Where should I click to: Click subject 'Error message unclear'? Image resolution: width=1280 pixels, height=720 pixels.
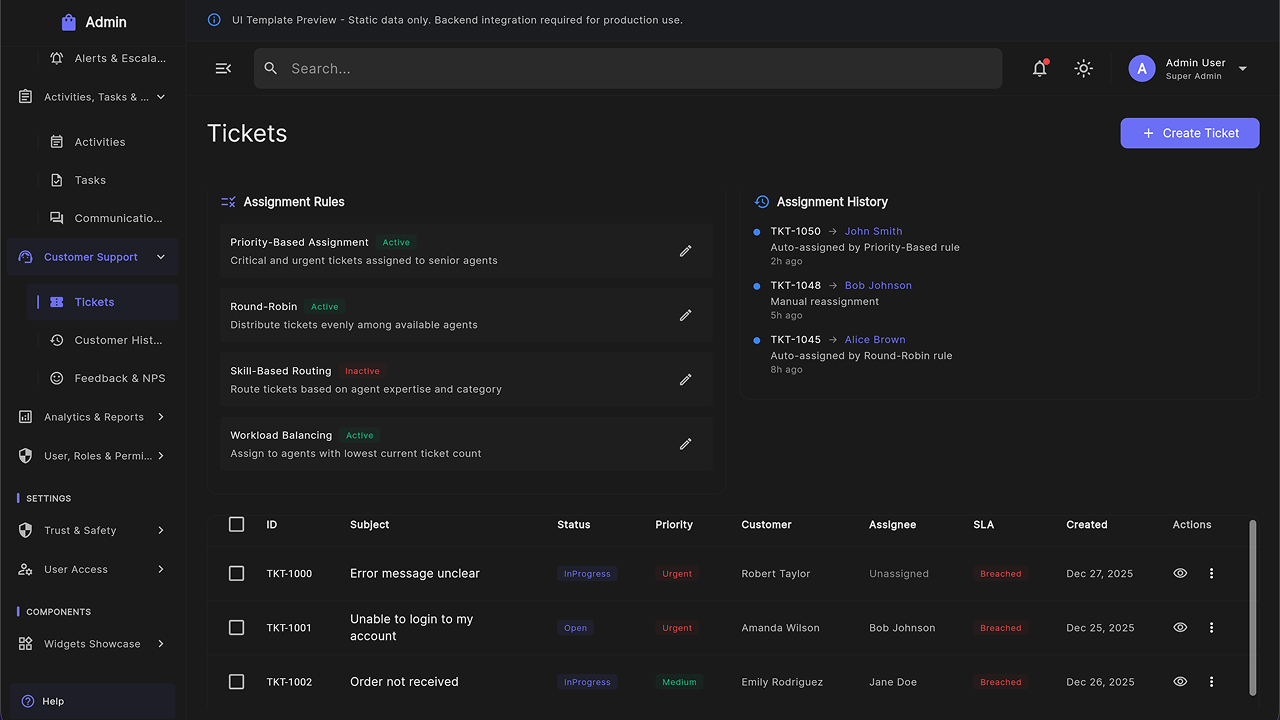coord(415,573)
